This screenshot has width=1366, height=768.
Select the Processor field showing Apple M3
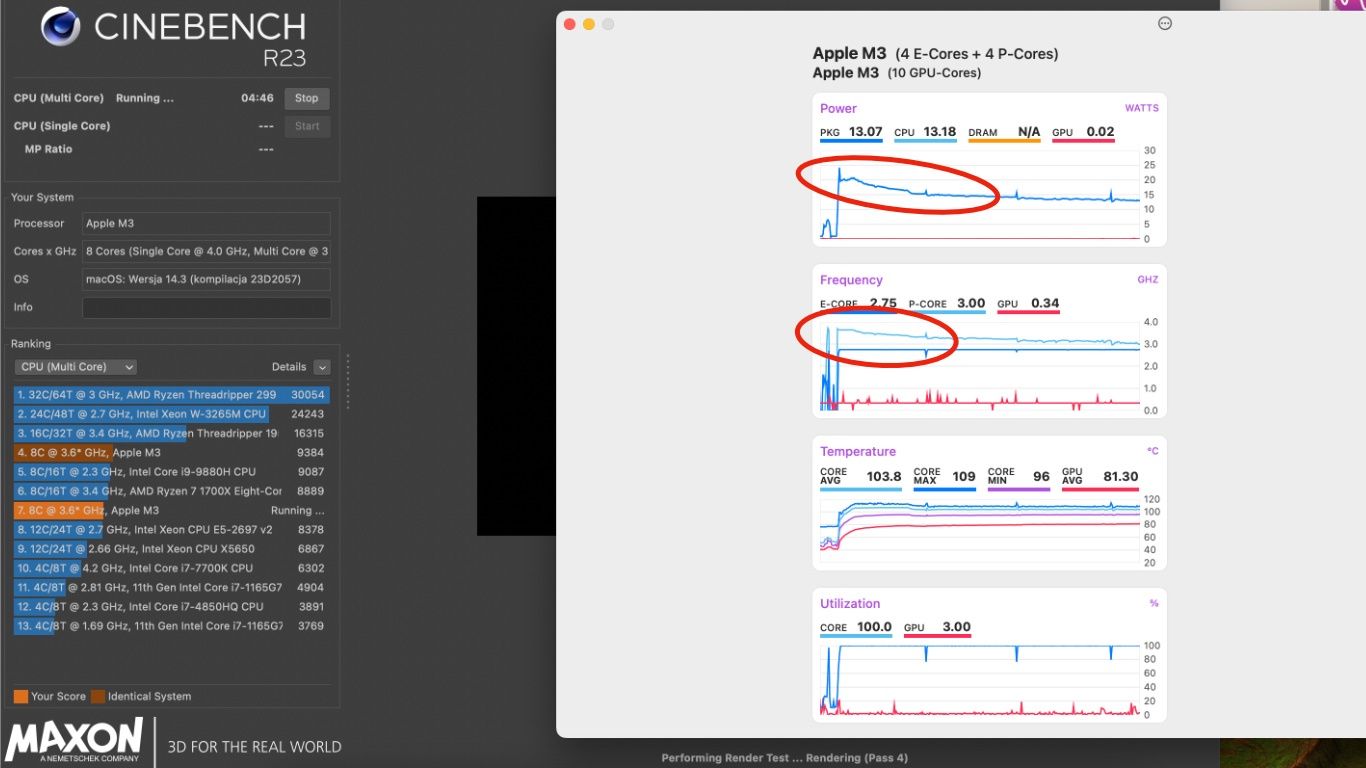(206, 223)
